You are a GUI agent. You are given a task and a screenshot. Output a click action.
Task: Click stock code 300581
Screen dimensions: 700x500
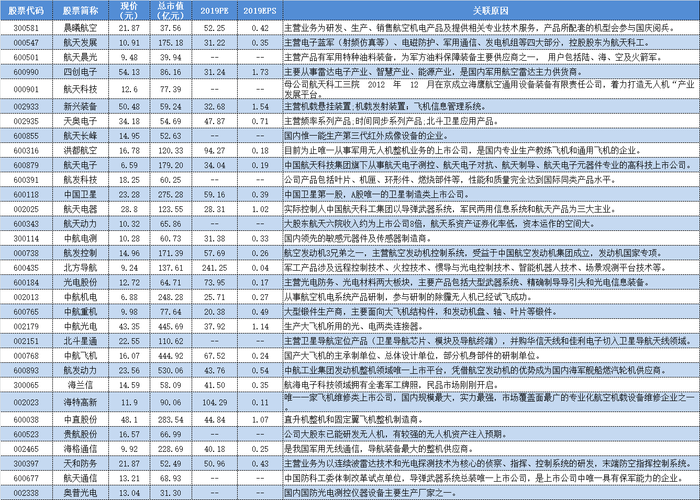pos(26,28)
